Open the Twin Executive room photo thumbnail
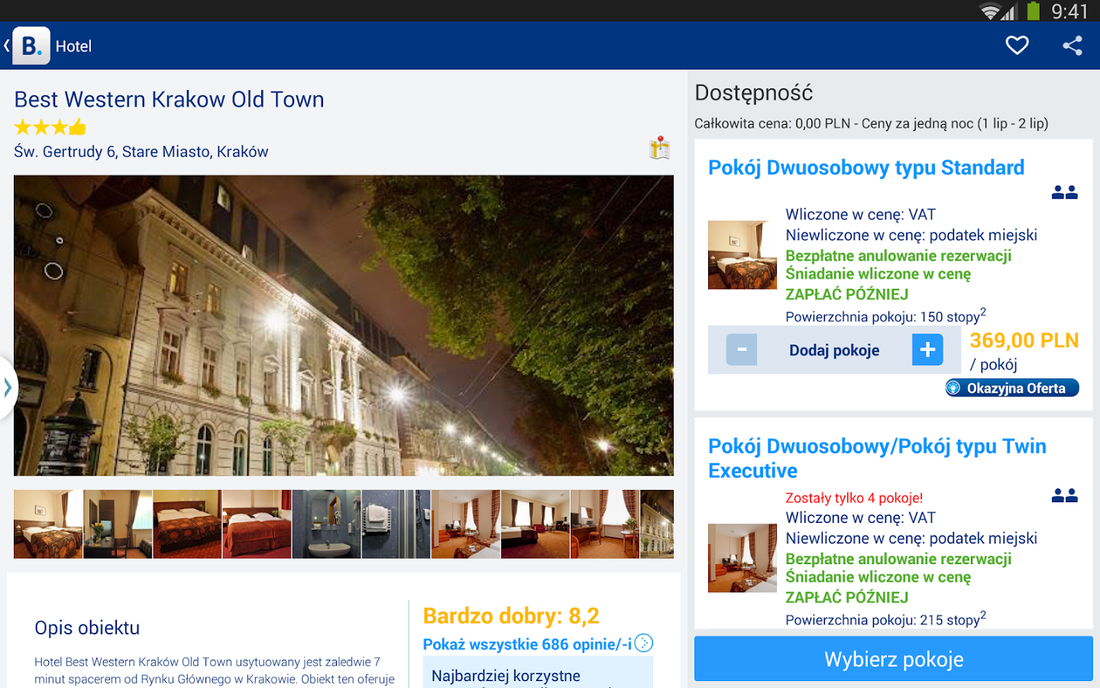 point(742,558)
